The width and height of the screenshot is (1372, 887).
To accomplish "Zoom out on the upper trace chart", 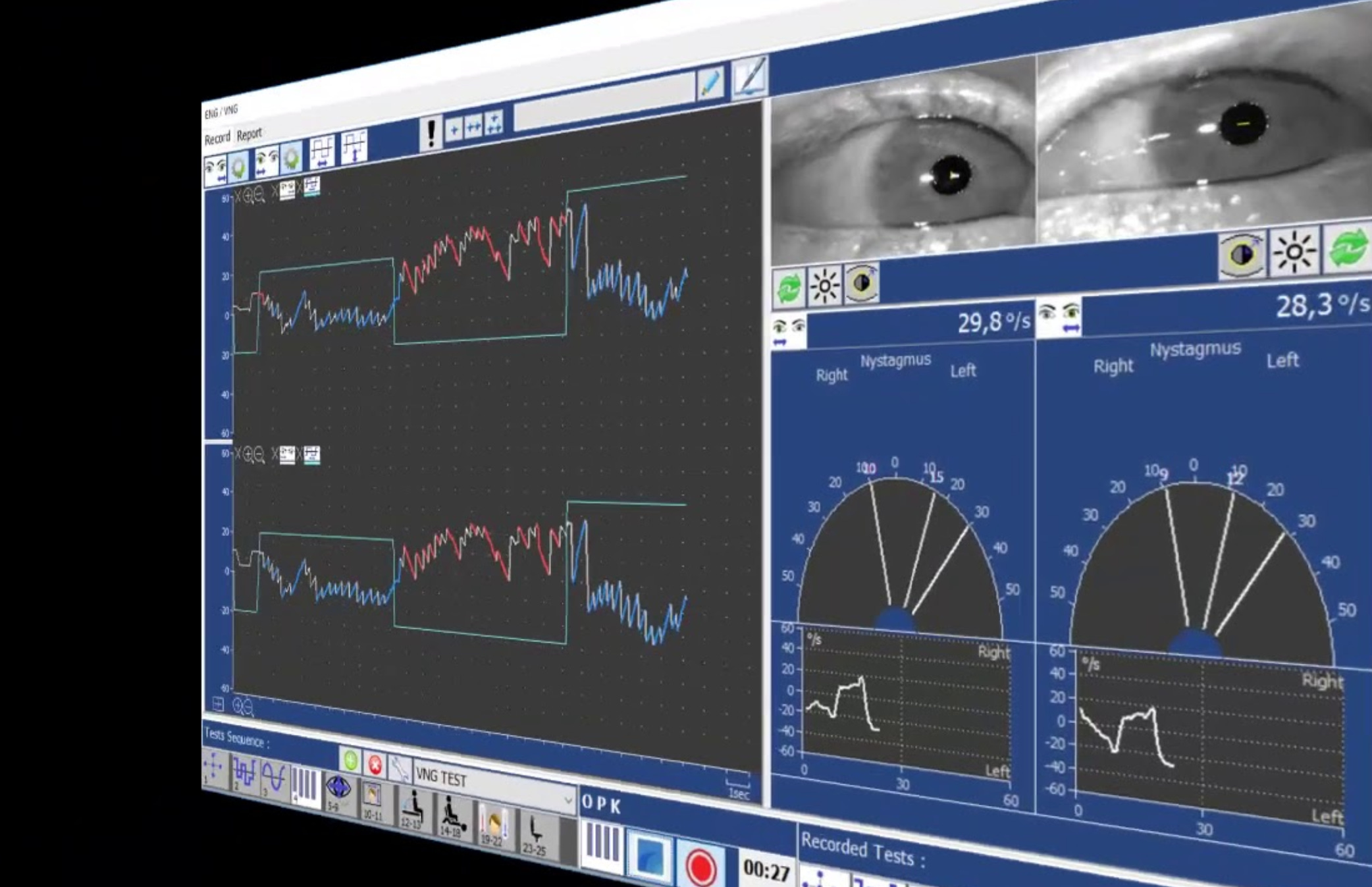I will click(x=259, y=194).
